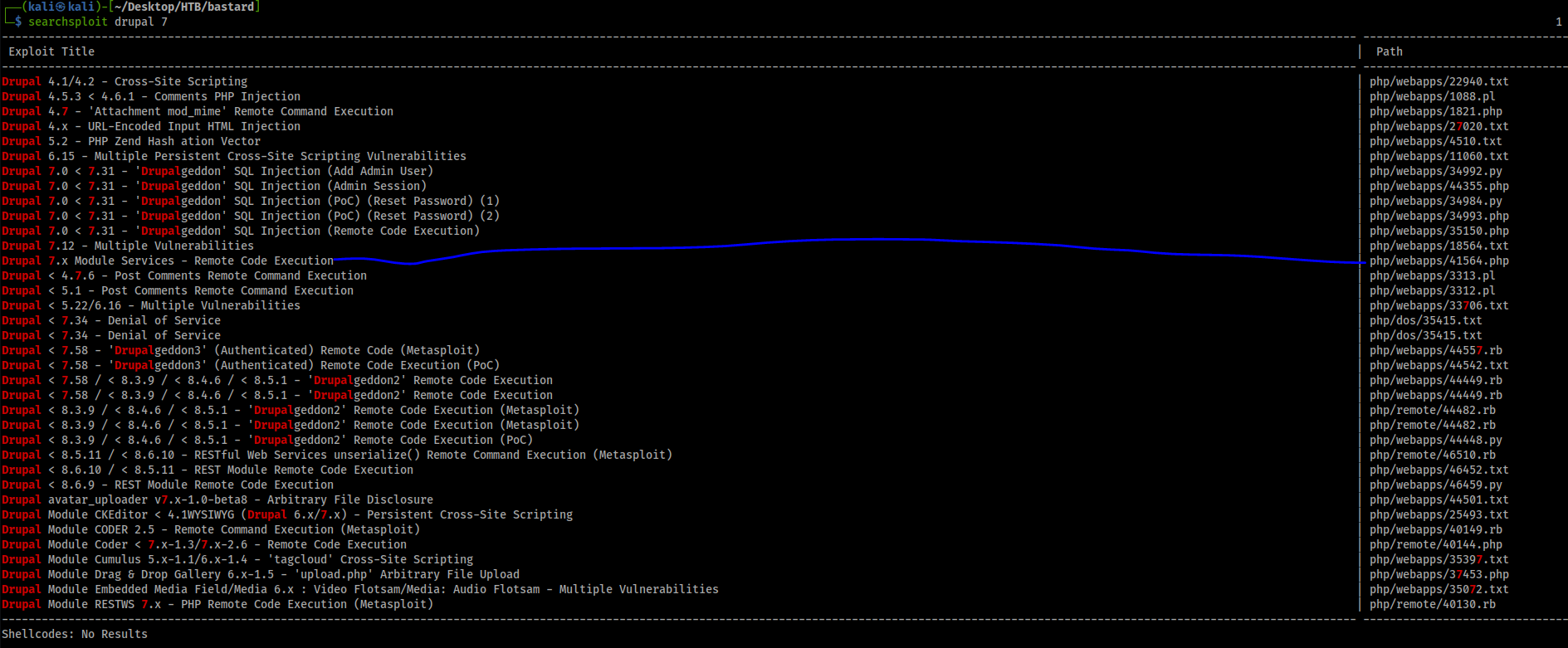Viewport: 1568px width, 648px height.
Task: Click path php/webapps/18564.txt
Action: point(1439,246)
